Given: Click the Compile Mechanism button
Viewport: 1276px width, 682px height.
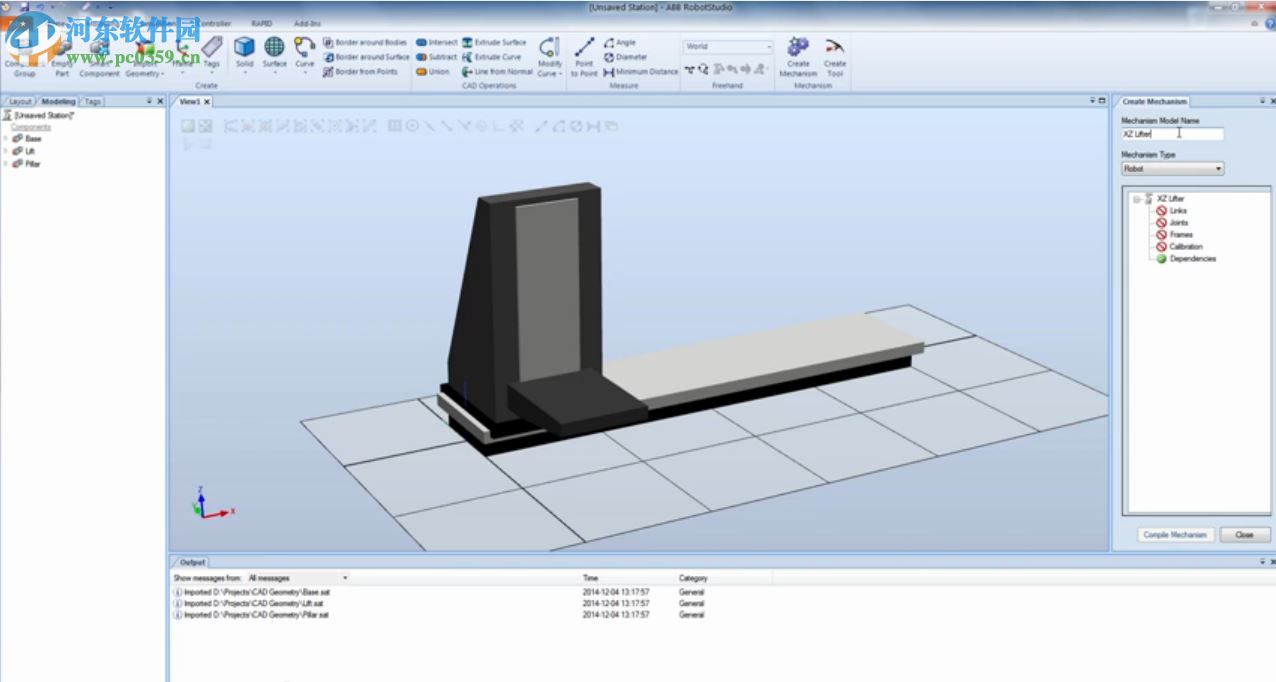Looking at the screenshot, I should pyautogui.click(x=1174, y=535).
